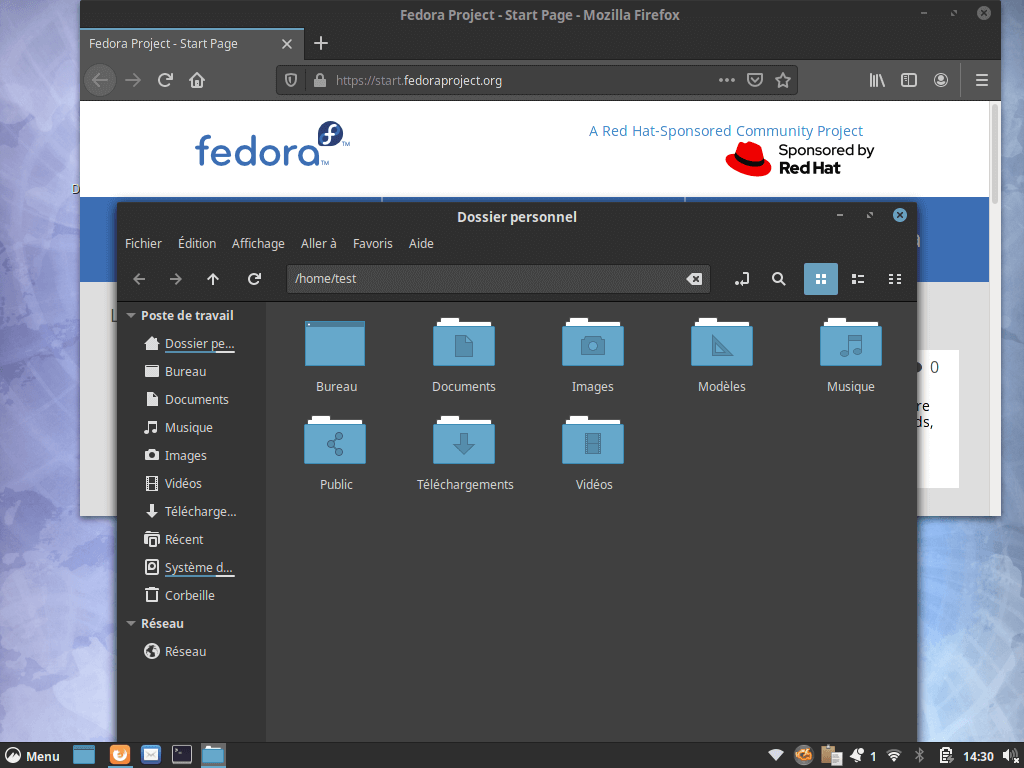Launch terminal from the taskbar
The width and height of the screenshot is (1024, 768).
point(182,755)
